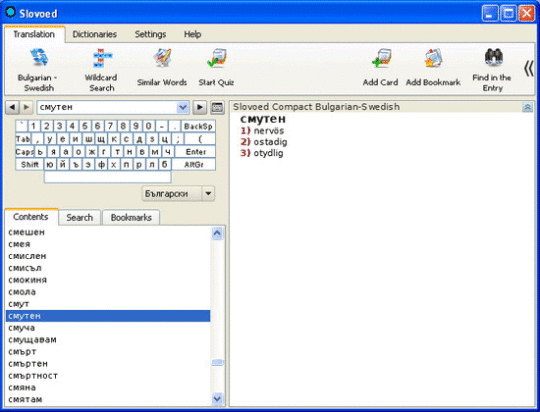
Task: Click the Slovoed title bar app icon
Action: tap(11, 12)
